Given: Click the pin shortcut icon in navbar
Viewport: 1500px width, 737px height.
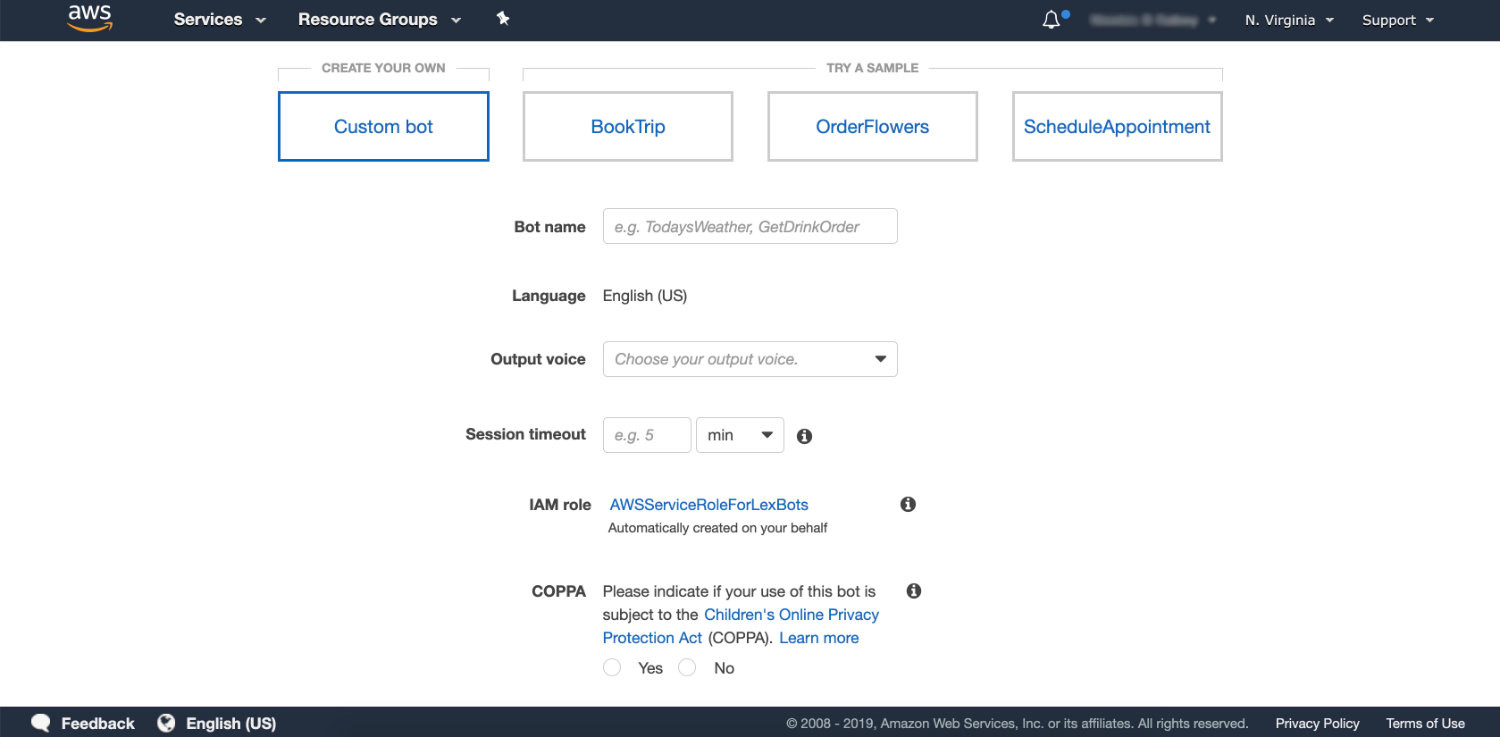Looking at the screenshot, I should [503, 18].
